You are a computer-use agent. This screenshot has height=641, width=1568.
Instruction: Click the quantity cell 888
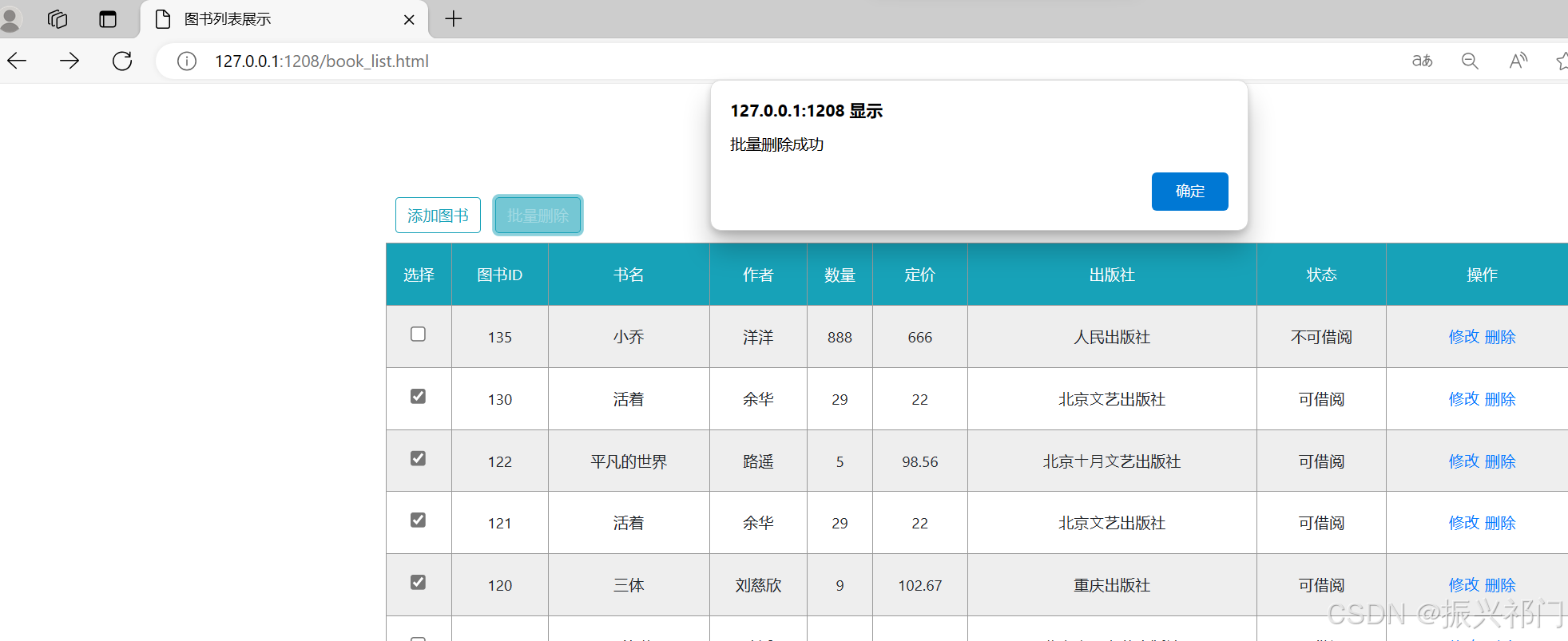click(x=840, y=338)
